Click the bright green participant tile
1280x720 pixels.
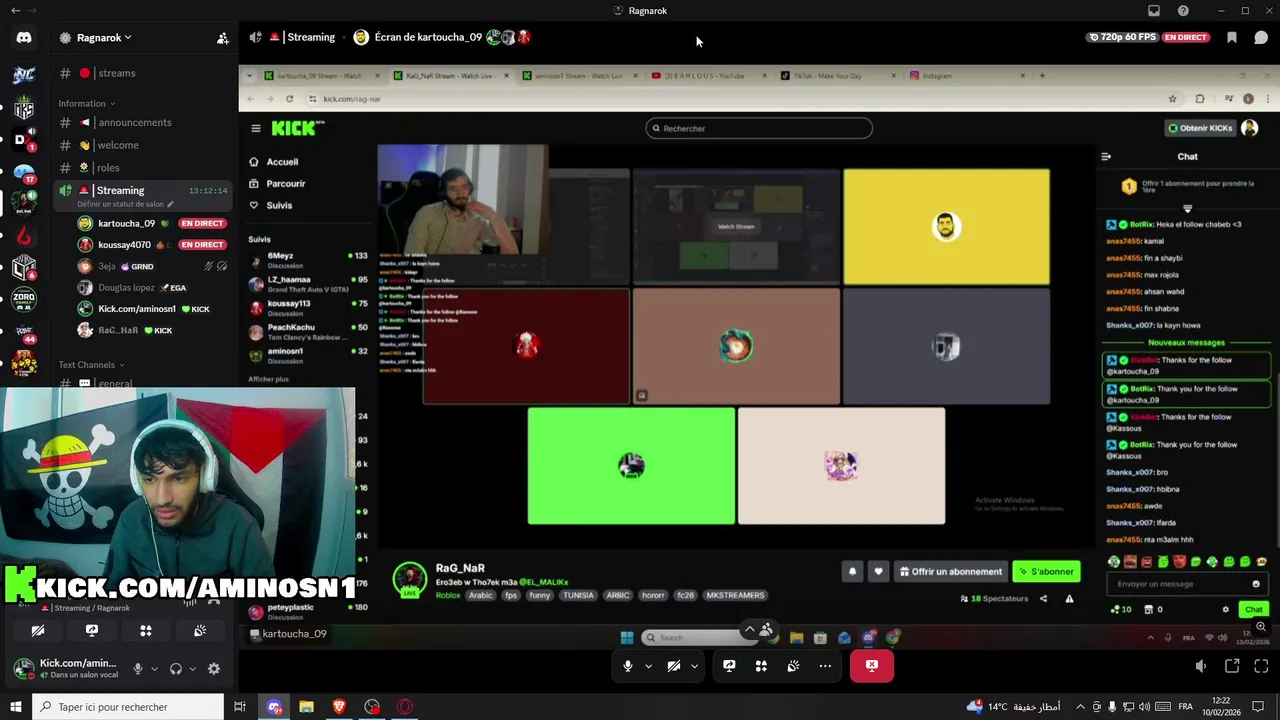631,466
